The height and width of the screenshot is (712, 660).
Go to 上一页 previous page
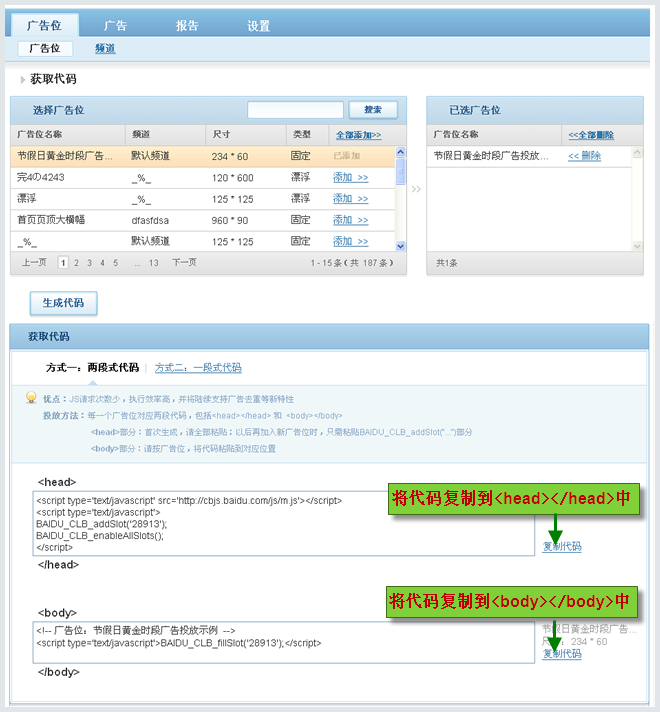(35, 262)
